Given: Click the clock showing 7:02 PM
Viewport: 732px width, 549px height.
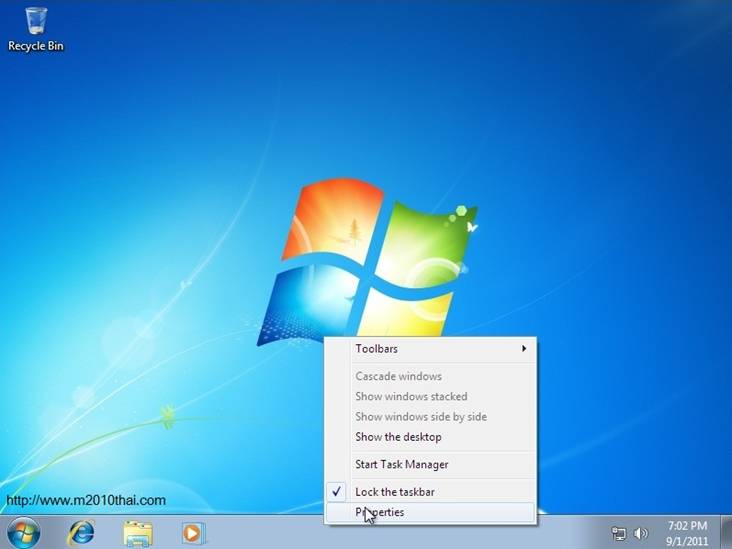Looking at the screenshot, I should pyautogui.click(x=687, y=533).
